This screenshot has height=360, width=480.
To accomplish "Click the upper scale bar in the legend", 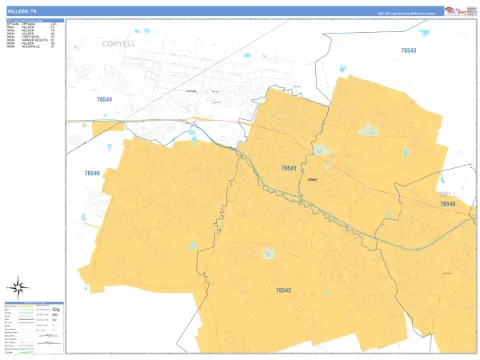I will (49, 336).
